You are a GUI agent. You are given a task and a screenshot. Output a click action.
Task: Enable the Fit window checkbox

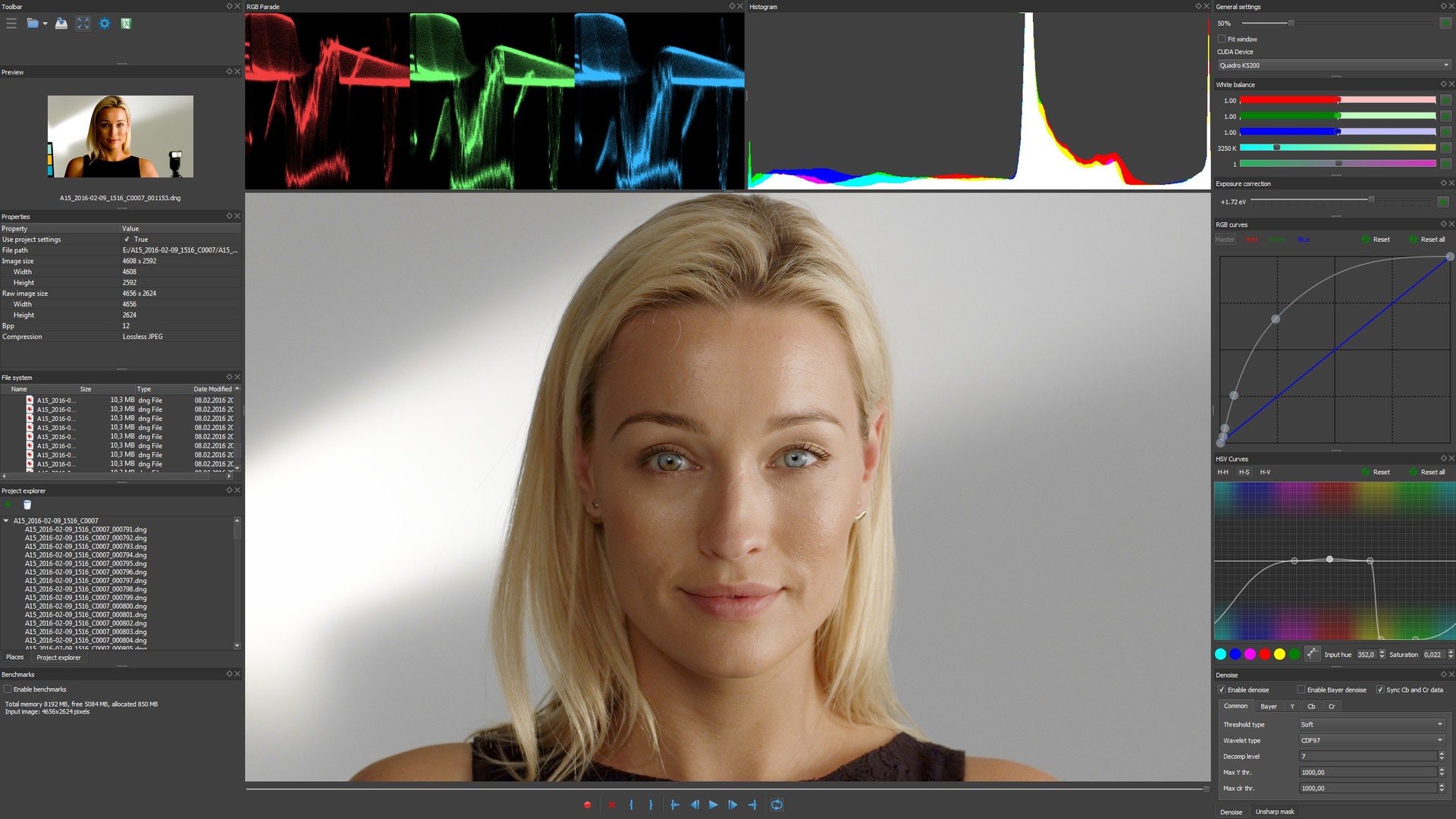click(x=1222, y=39)
